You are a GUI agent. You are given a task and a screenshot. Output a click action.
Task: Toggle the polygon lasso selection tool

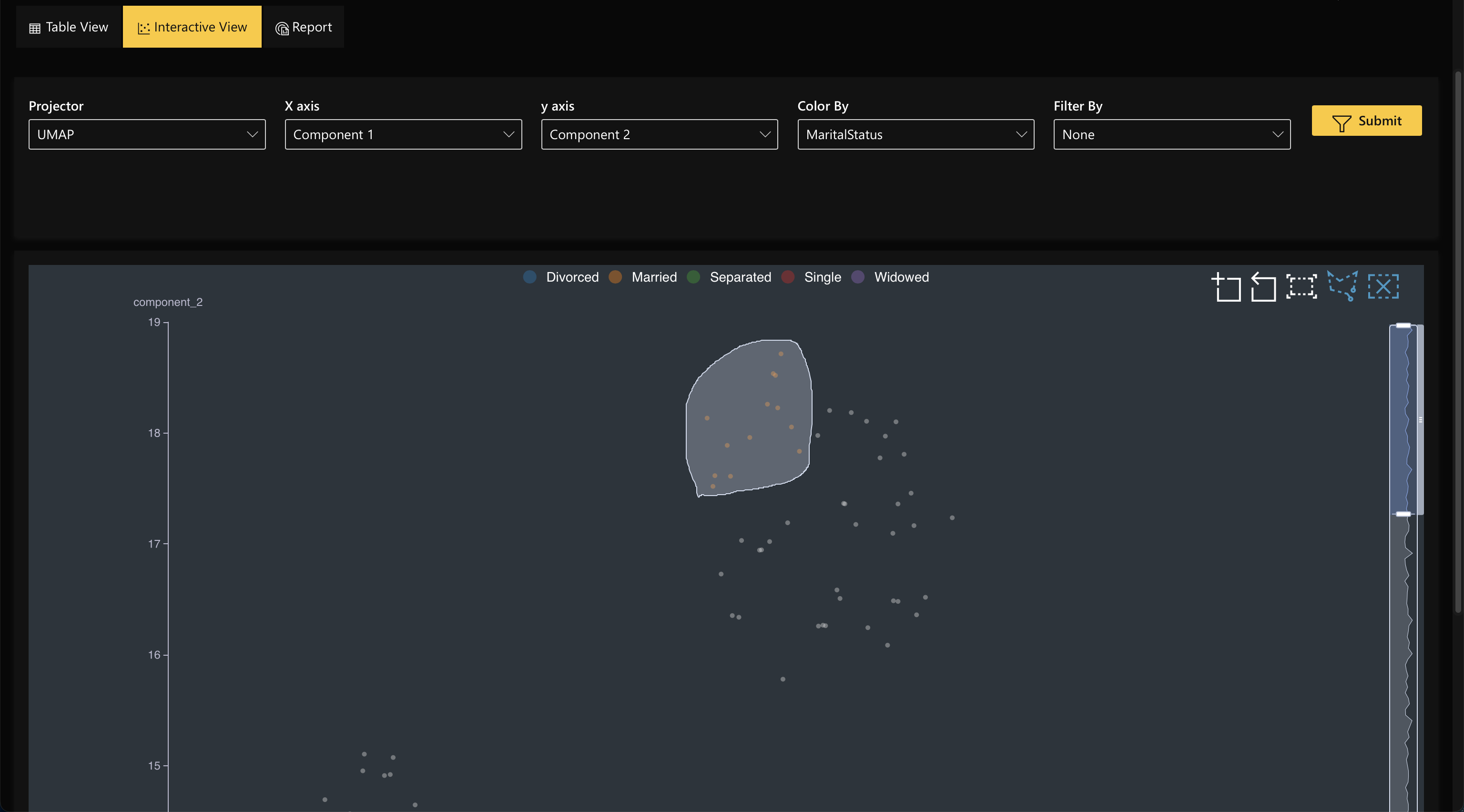pos(1342,286)
